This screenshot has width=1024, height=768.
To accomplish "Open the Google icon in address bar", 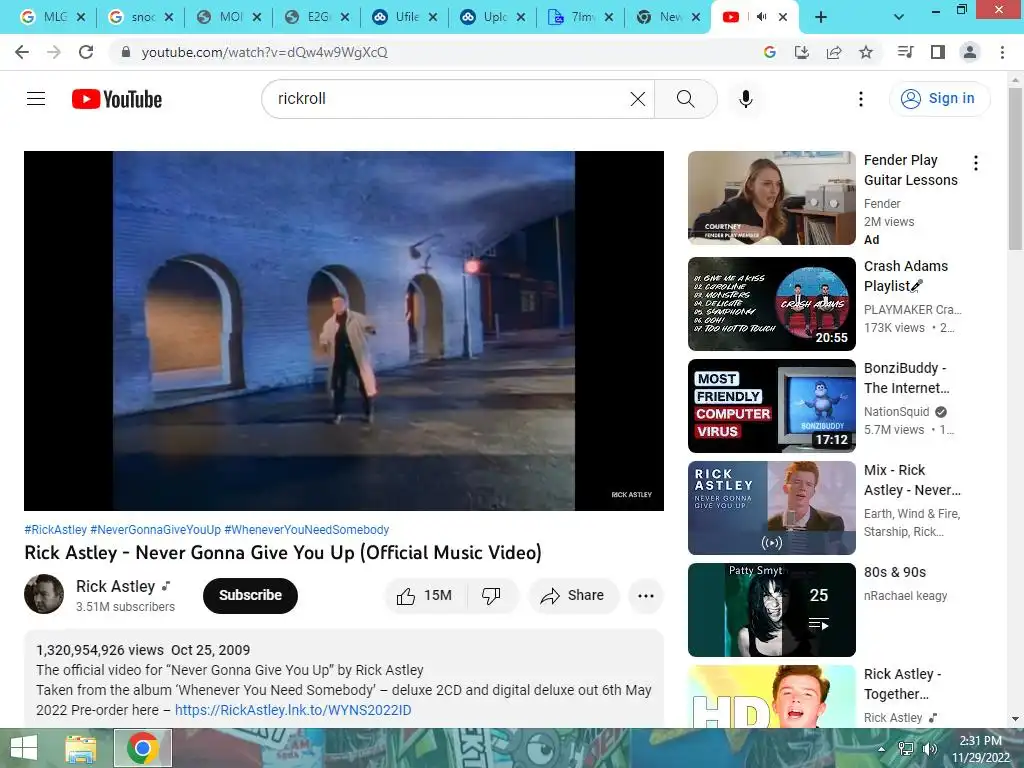I will [769, 52].
